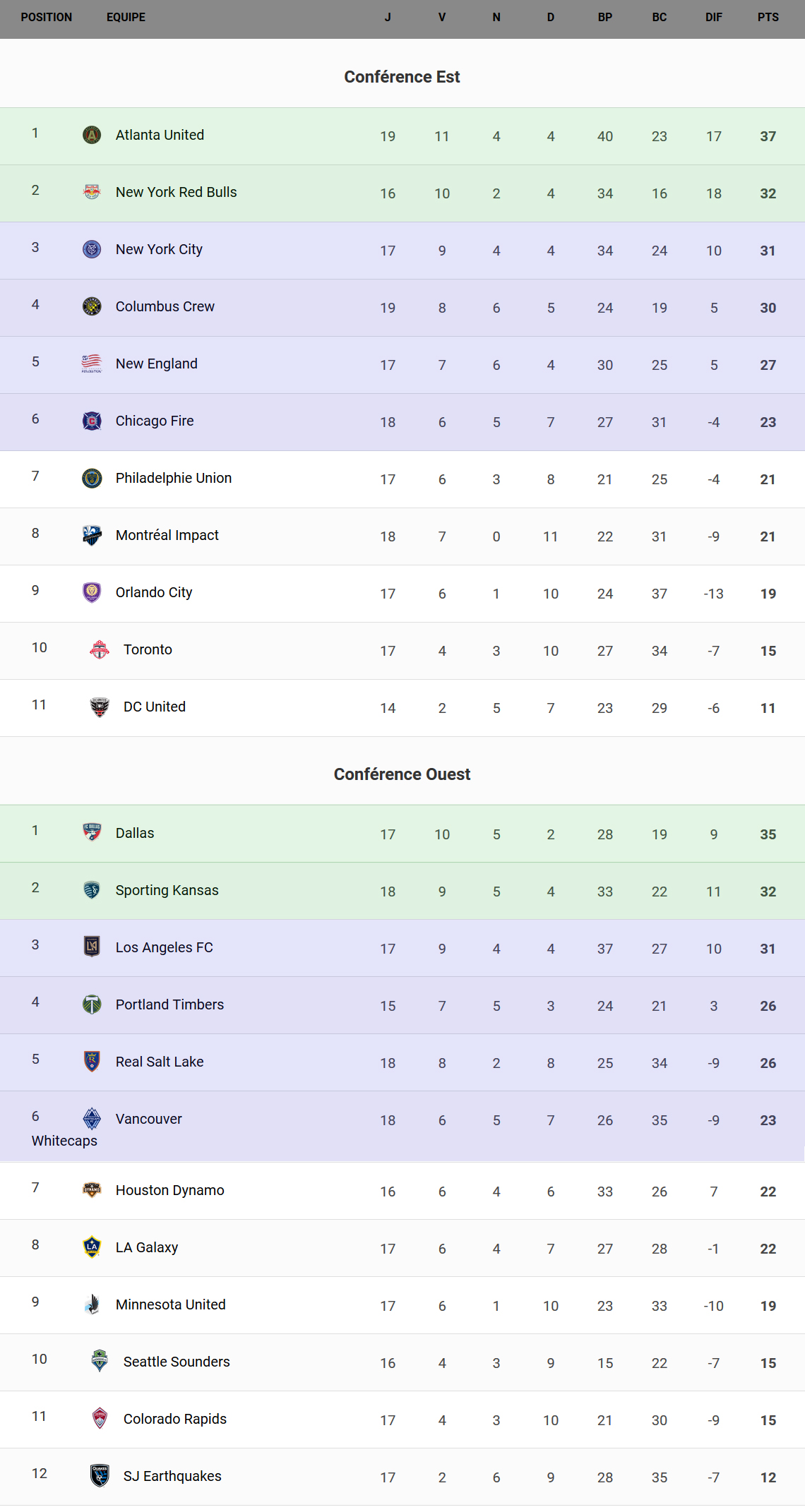Click the PTS column header
The image size is (805, 1512).
768,17
